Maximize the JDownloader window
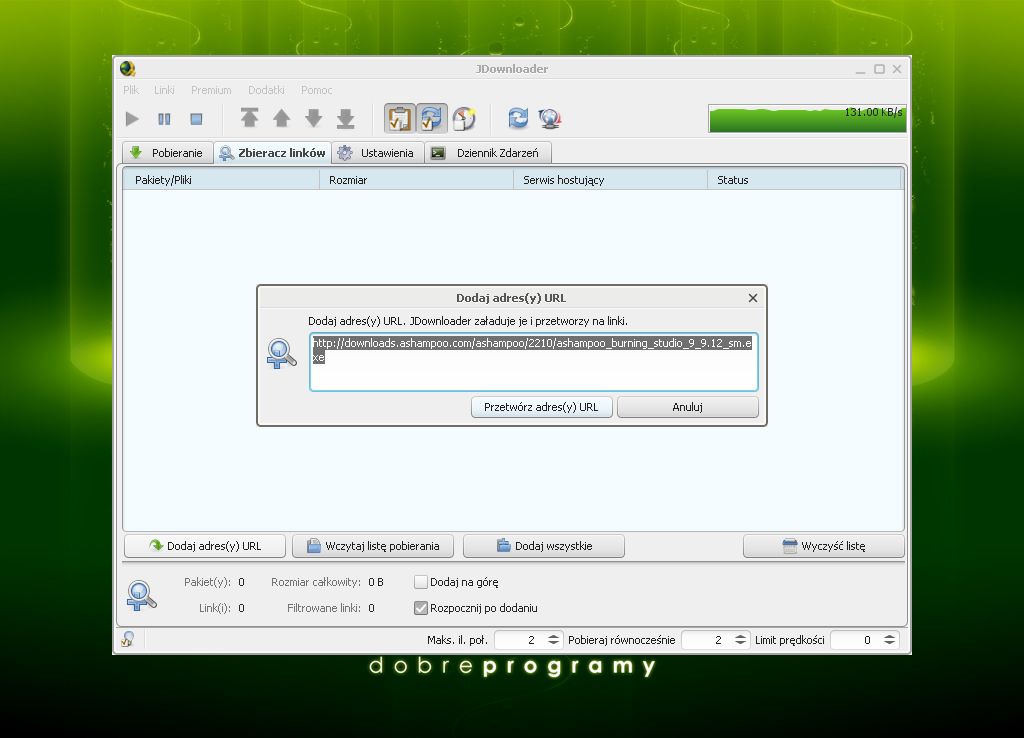This screenshot has height=738, width=1024. [880, 69]
